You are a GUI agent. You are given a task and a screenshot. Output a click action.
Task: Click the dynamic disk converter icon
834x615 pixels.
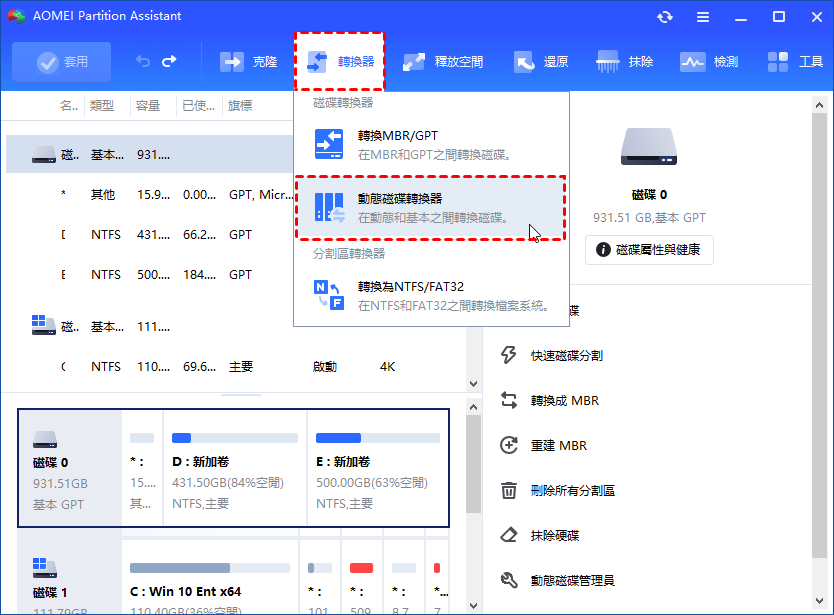click(x=329, y=207)
